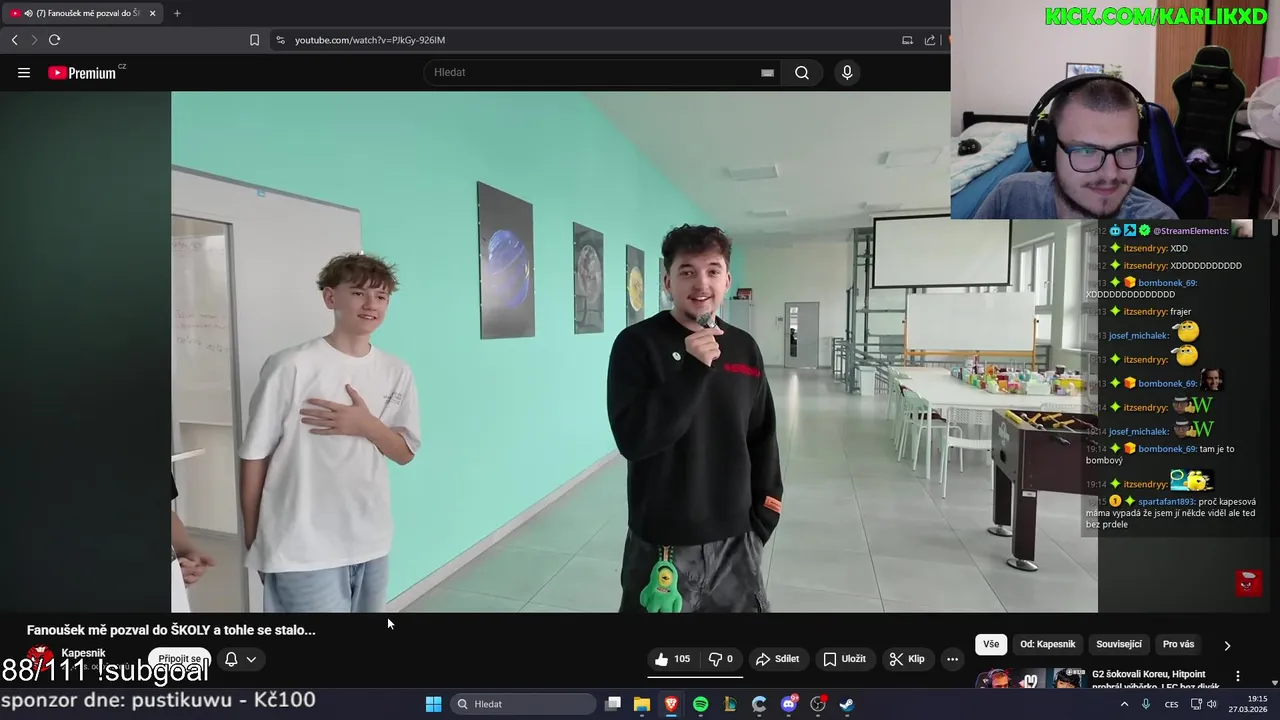This screenshot has width=1280, height=720.
Task: Click the video player area
Action: pyautogui.click(x=634, y=352)
